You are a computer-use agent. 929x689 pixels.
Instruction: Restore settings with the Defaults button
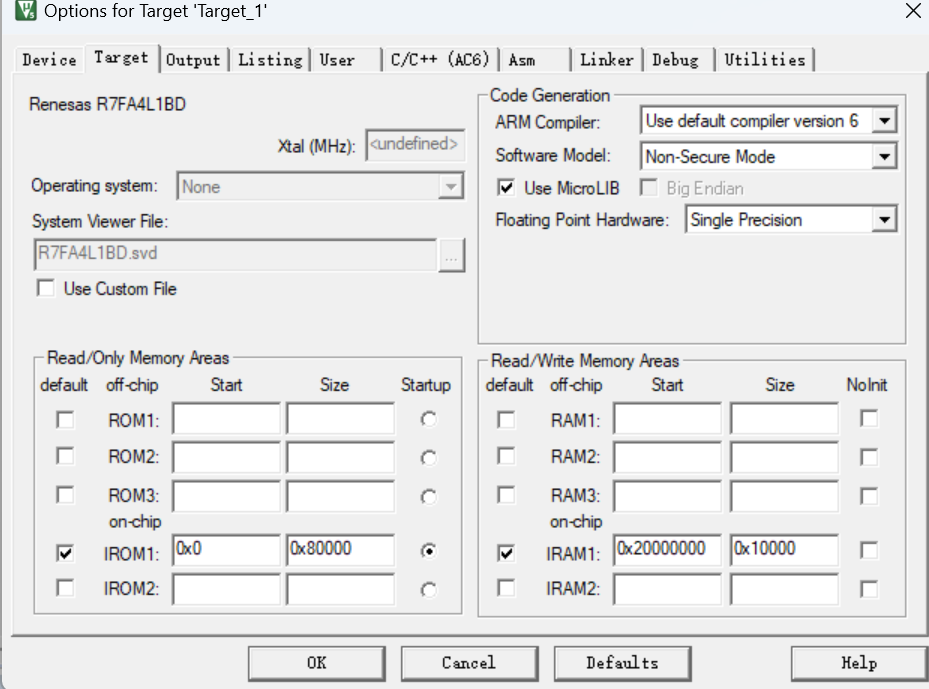[622, 663]
